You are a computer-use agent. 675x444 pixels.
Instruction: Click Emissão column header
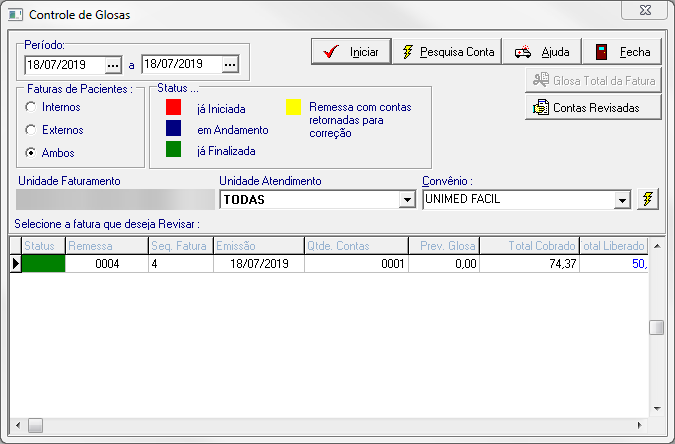click(x=259, y=246)
